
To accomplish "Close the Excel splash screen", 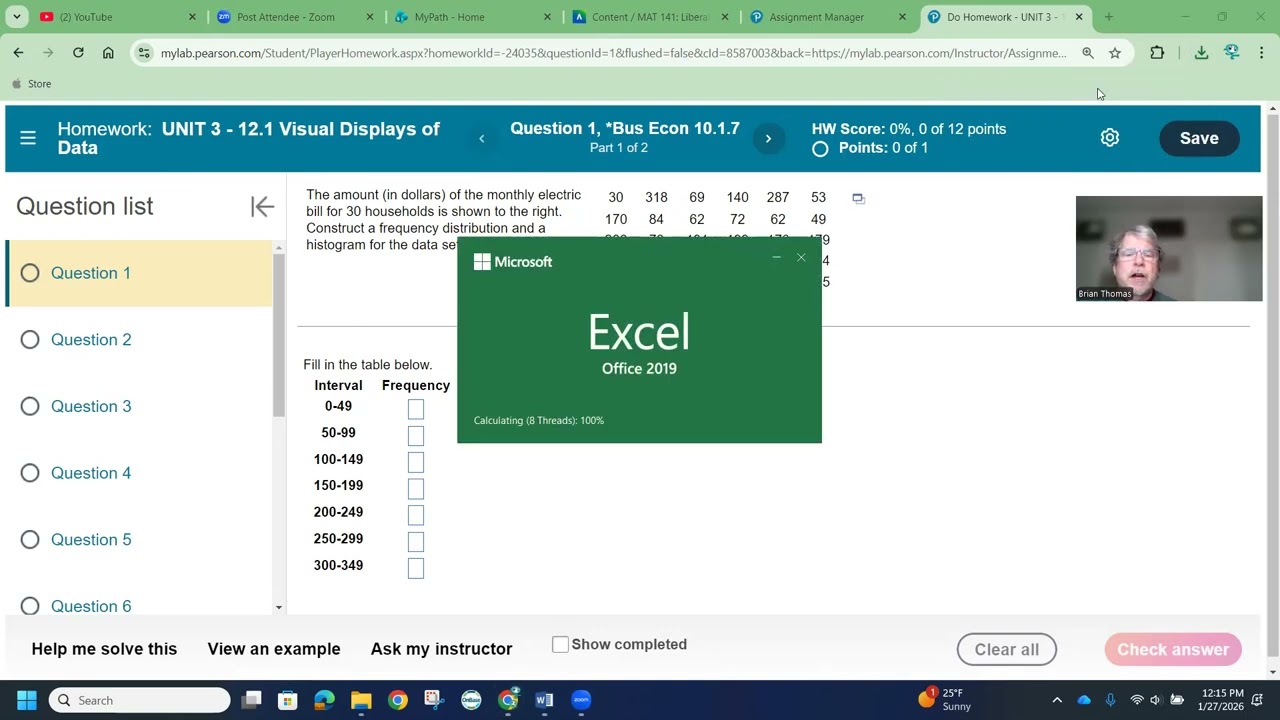I will point(801,258).
